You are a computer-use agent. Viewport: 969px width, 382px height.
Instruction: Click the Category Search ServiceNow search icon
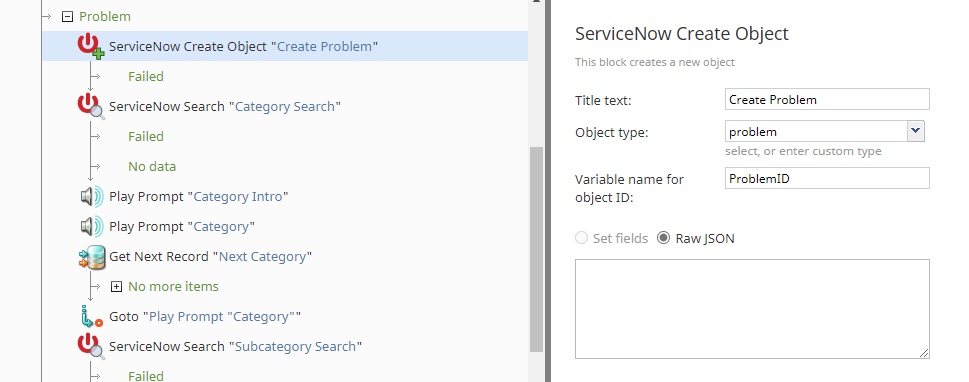coord(90,106)
